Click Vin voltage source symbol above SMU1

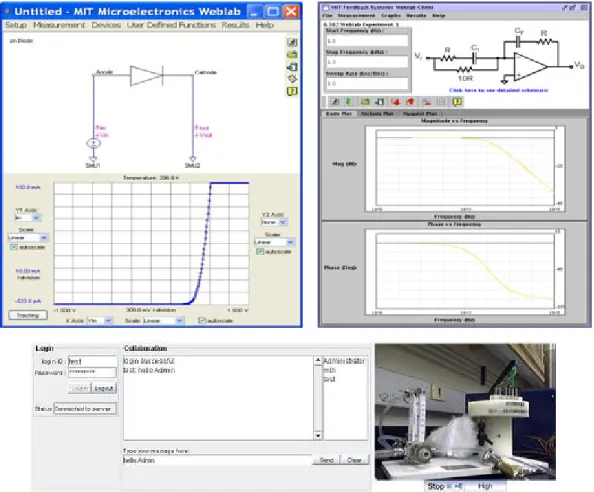coord(94,144)
